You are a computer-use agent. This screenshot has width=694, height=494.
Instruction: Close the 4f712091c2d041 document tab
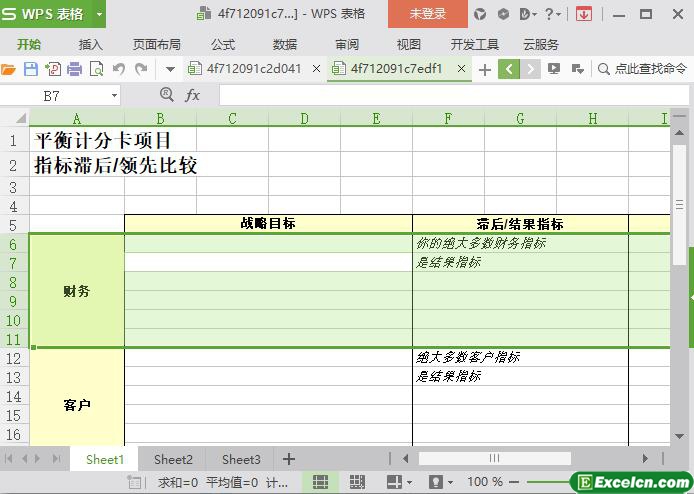tap(316, 69)
